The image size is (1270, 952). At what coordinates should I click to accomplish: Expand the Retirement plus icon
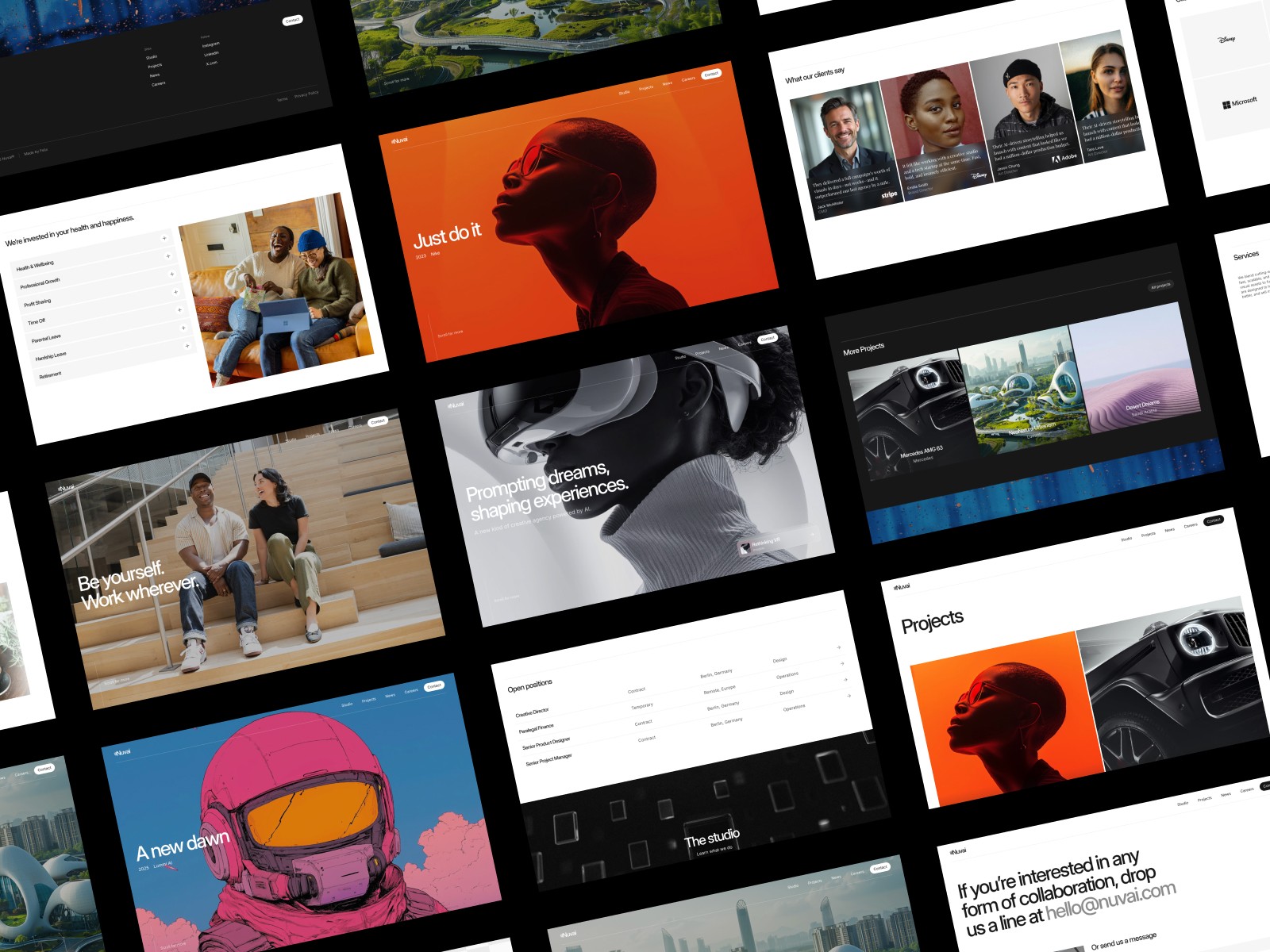tap(187, 345)
